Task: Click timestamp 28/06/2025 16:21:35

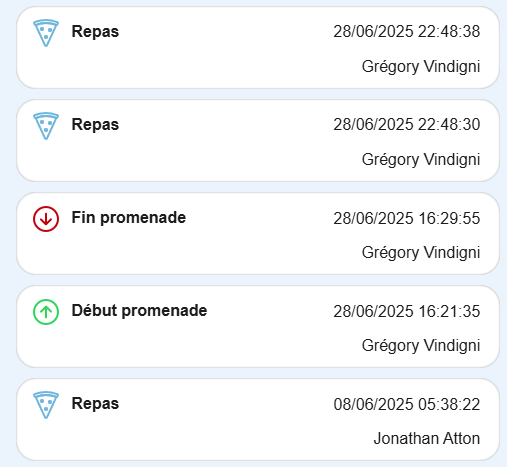Action: click(407, 311)
